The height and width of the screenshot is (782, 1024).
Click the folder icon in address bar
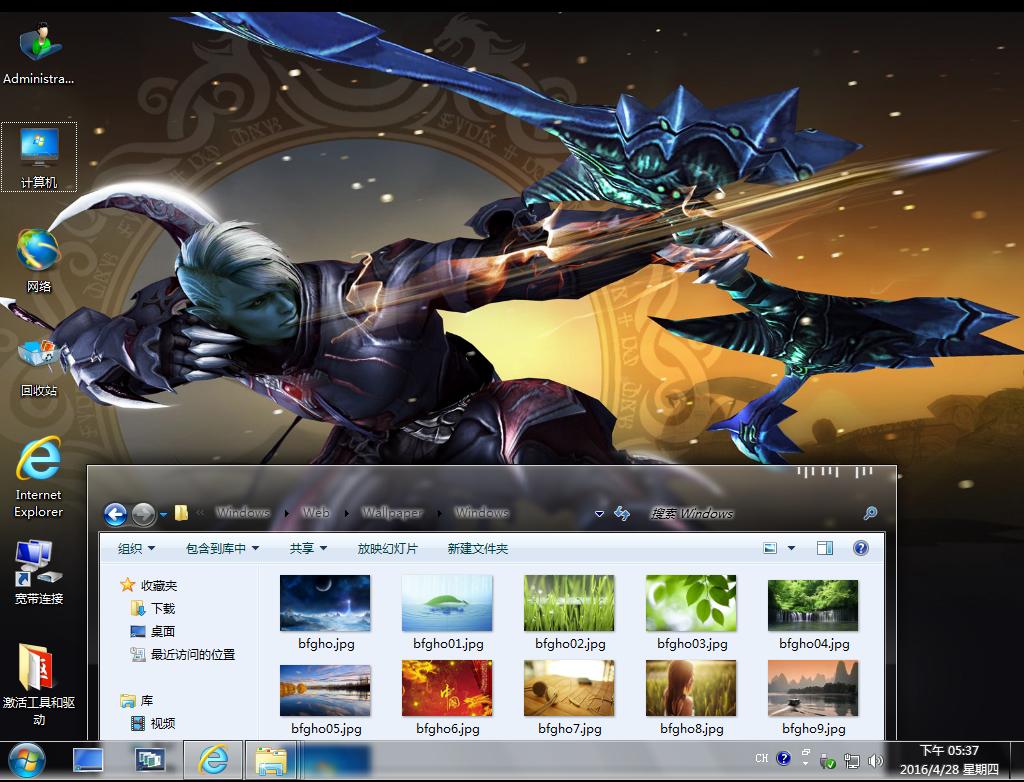(x=182, y=513)
